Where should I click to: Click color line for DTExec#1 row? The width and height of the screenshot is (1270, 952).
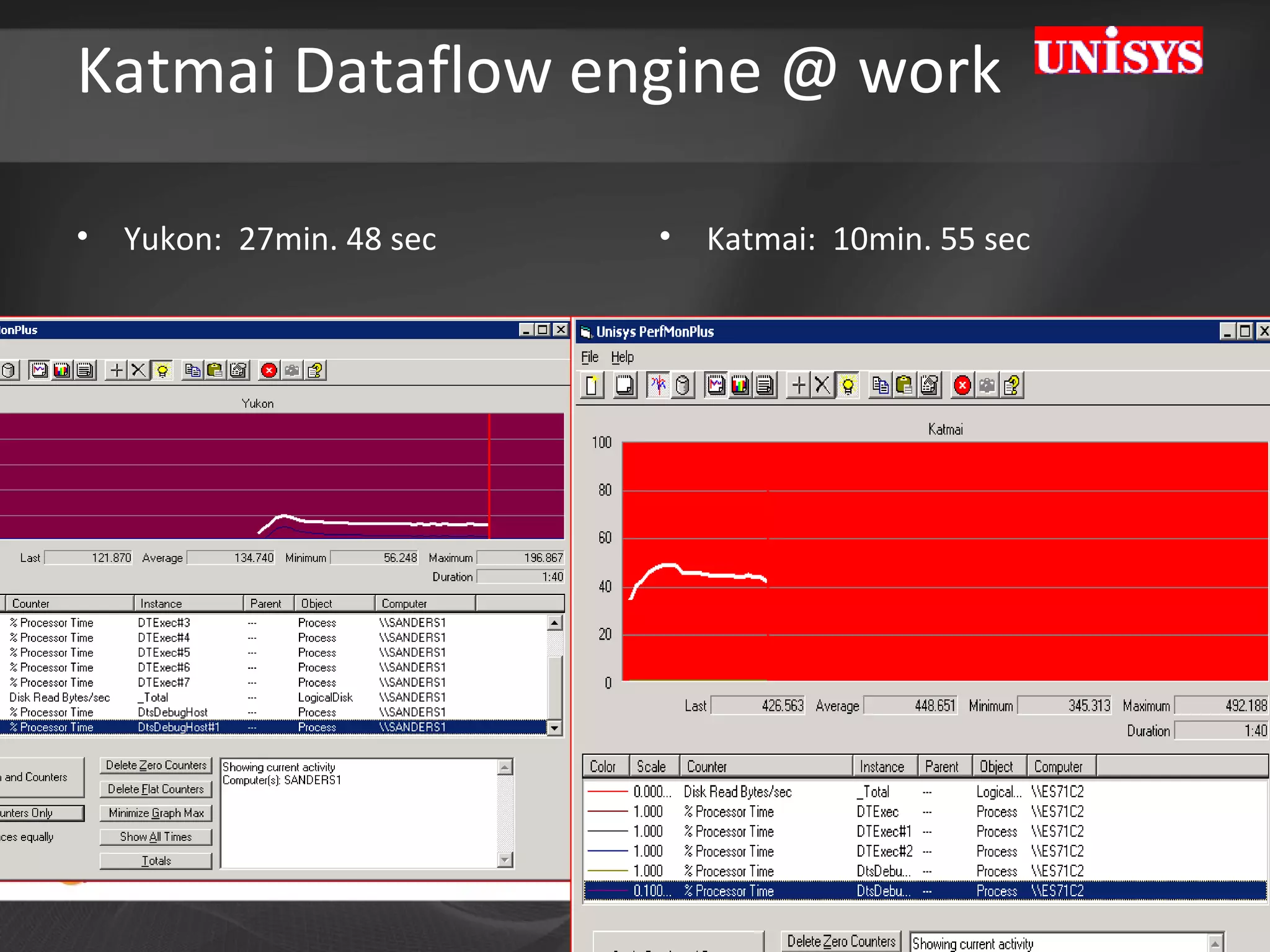click(x=607, y=832)
